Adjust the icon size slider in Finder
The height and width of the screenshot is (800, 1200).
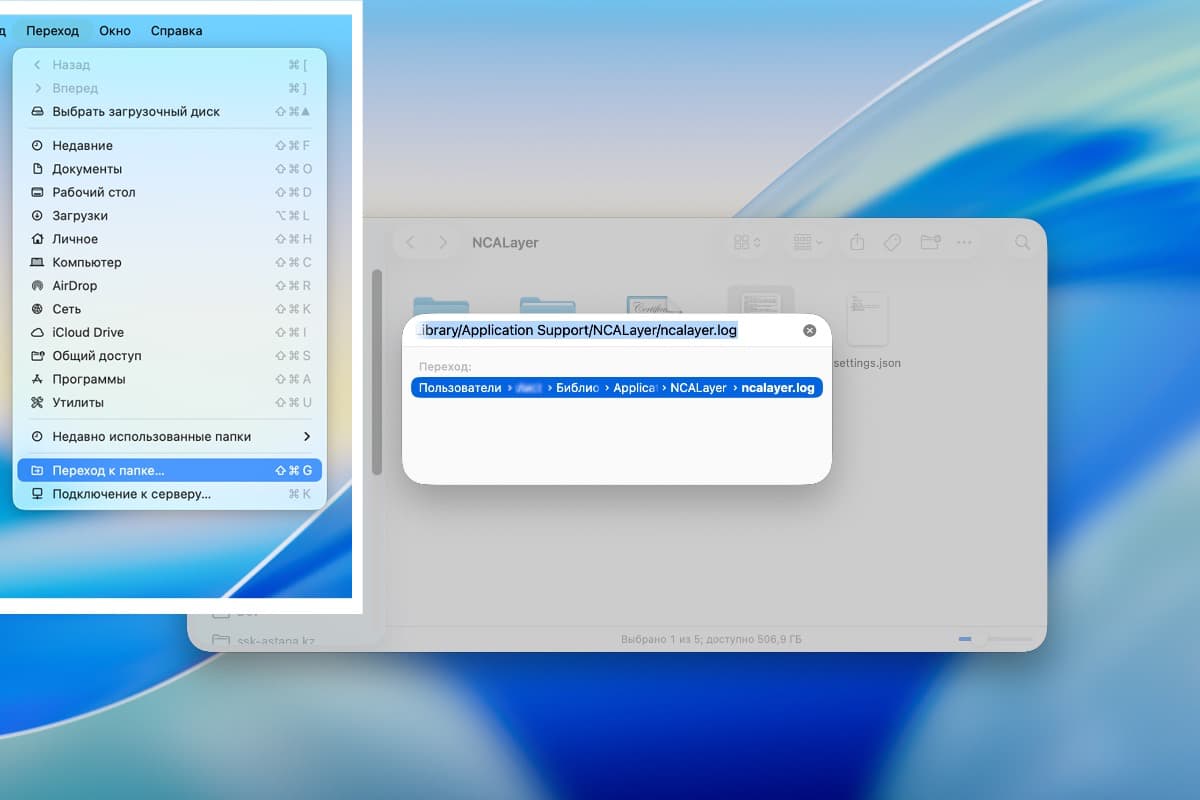click(x=995, y=638)
